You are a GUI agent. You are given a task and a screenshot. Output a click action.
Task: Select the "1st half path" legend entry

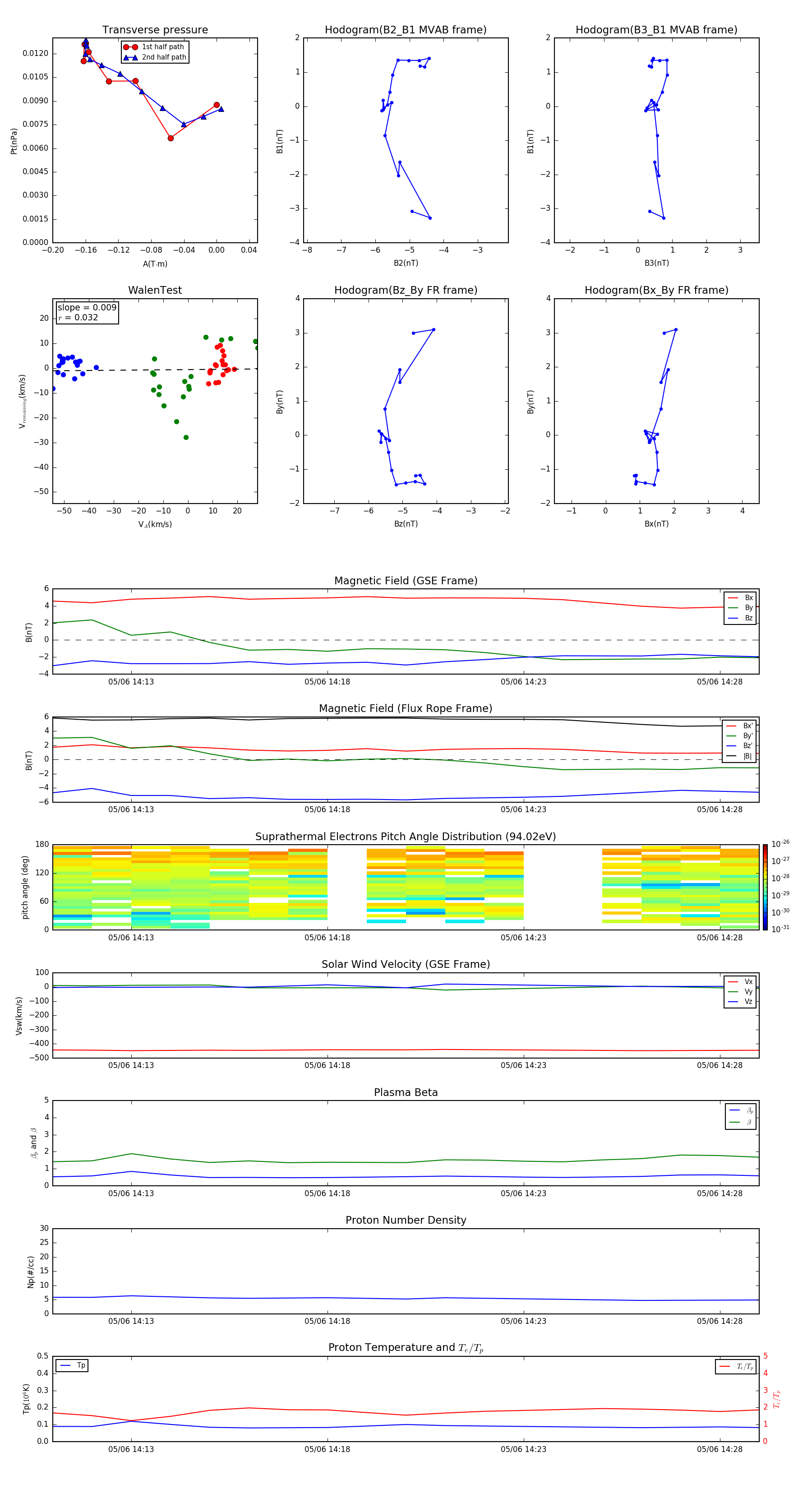tap(154, 47)
